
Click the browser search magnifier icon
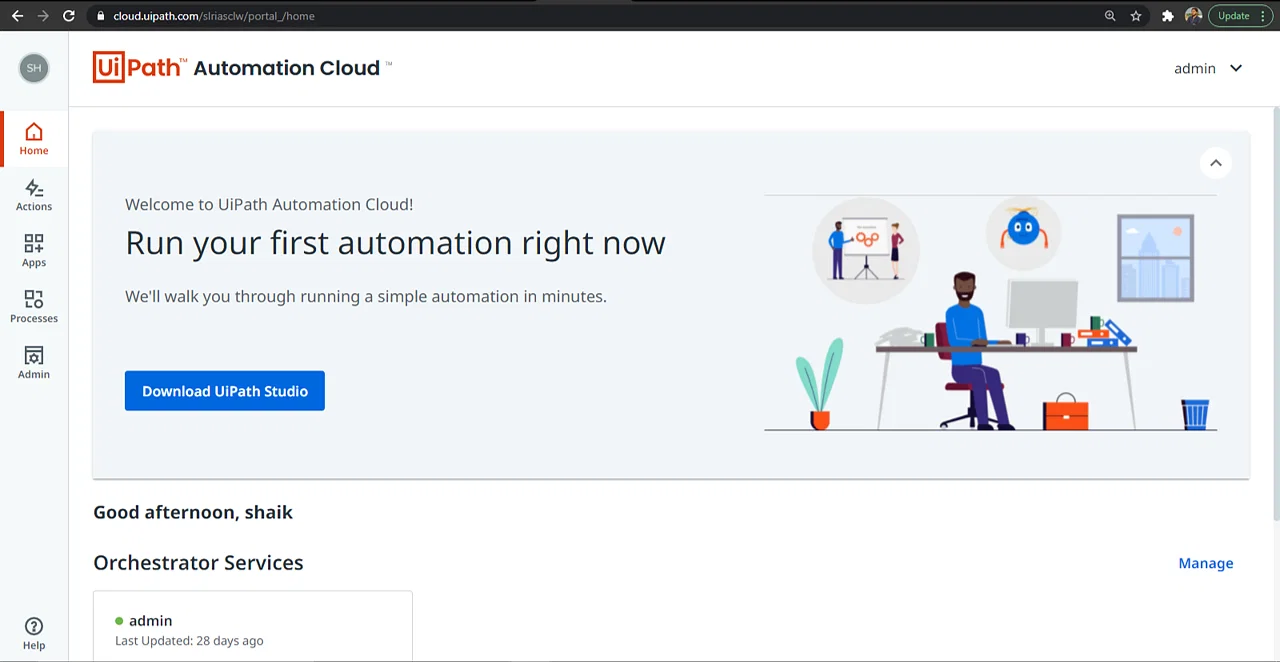pyautogui.click(x=1110, y=15)
